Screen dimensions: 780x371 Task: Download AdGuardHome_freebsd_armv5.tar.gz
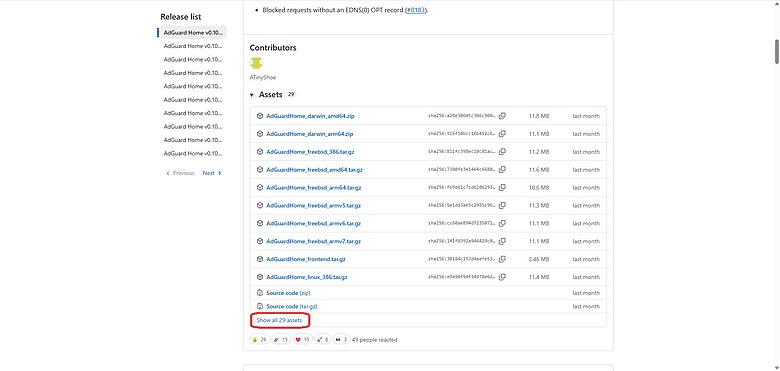click(x=313, y=205)
